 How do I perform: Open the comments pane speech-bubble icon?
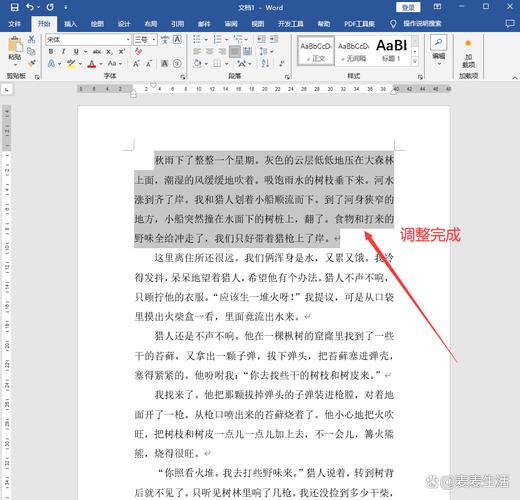[510, 24]
